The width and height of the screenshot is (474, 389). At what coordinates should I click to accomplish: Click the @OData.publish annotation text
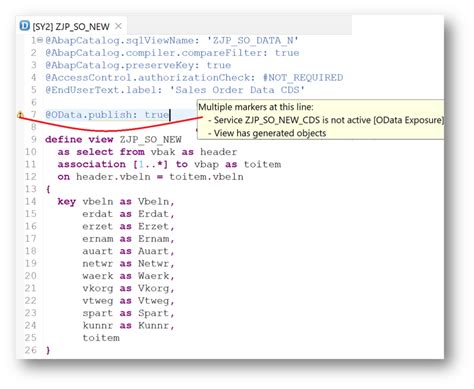point(89,115)
